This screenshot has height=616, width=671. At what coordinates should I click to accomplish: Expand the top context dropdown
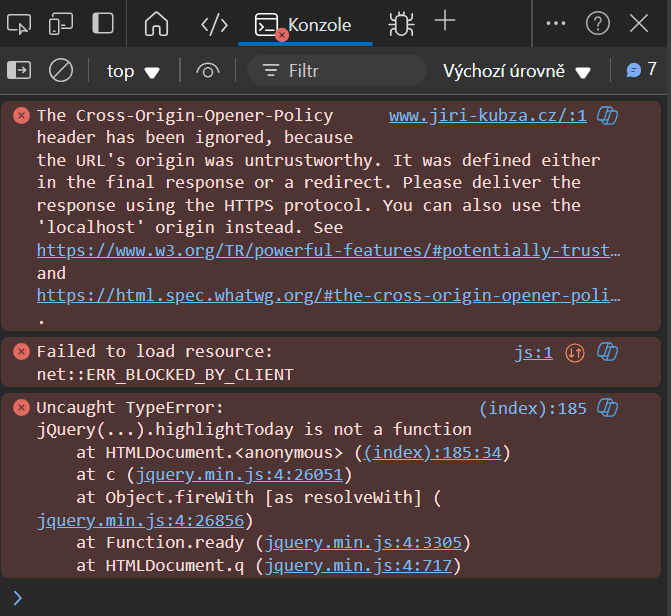(x=133, y=71)
